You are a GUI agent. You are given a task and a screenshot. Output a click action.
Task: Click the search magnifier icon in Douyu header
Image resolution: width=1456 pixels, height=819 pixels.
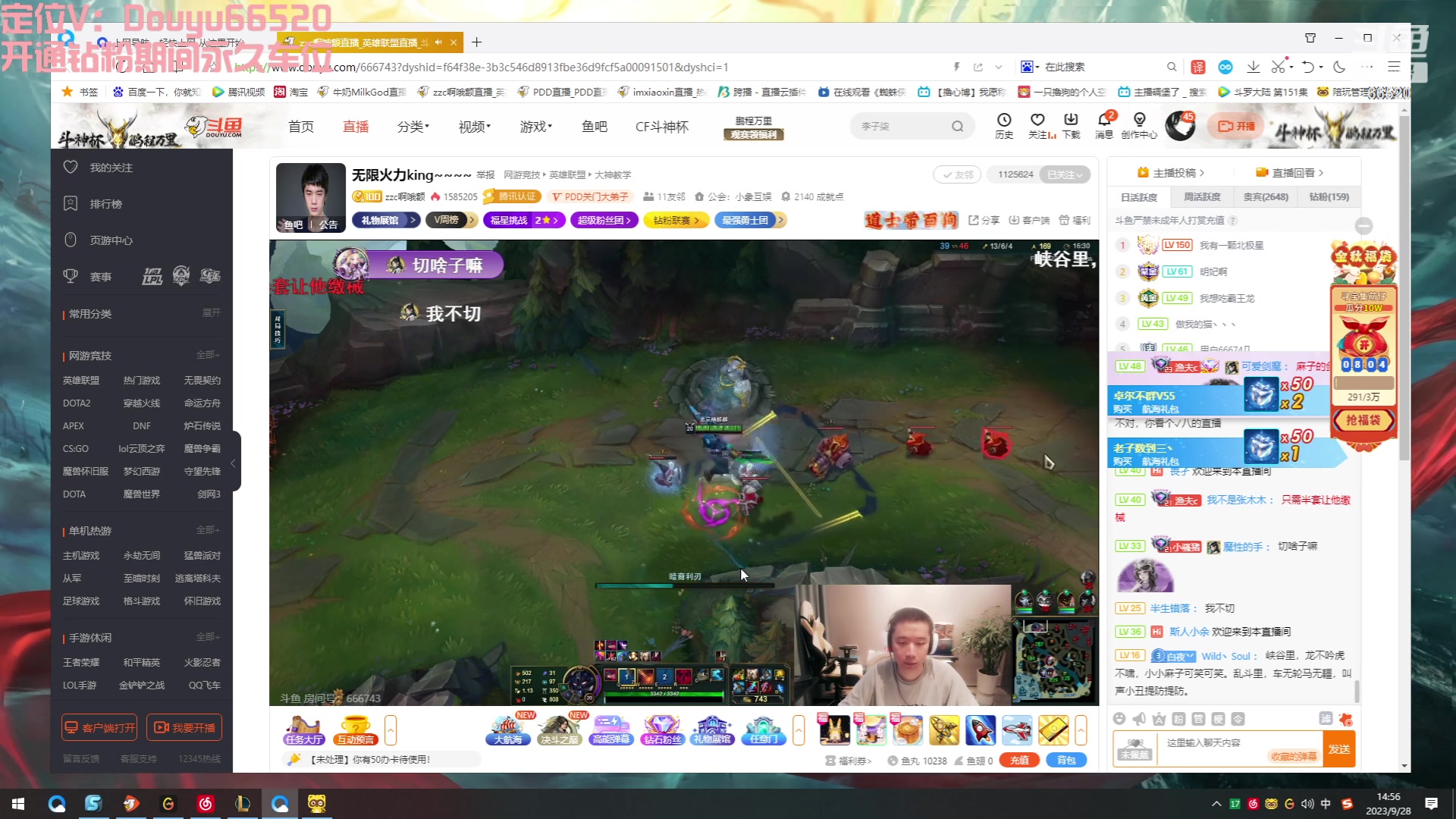958,127
